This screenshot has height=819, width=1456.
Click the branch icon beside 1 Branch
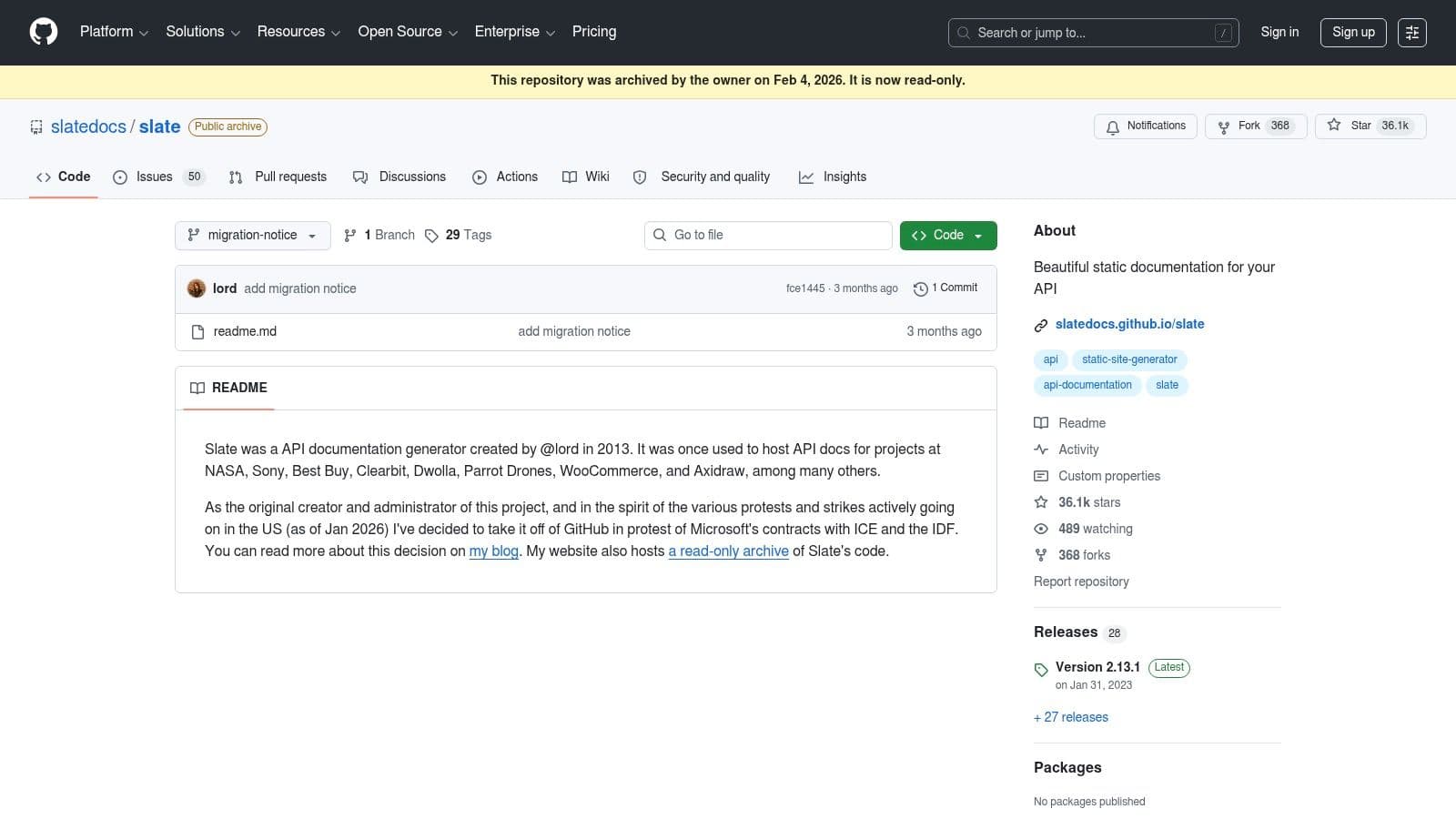[350, 236]
